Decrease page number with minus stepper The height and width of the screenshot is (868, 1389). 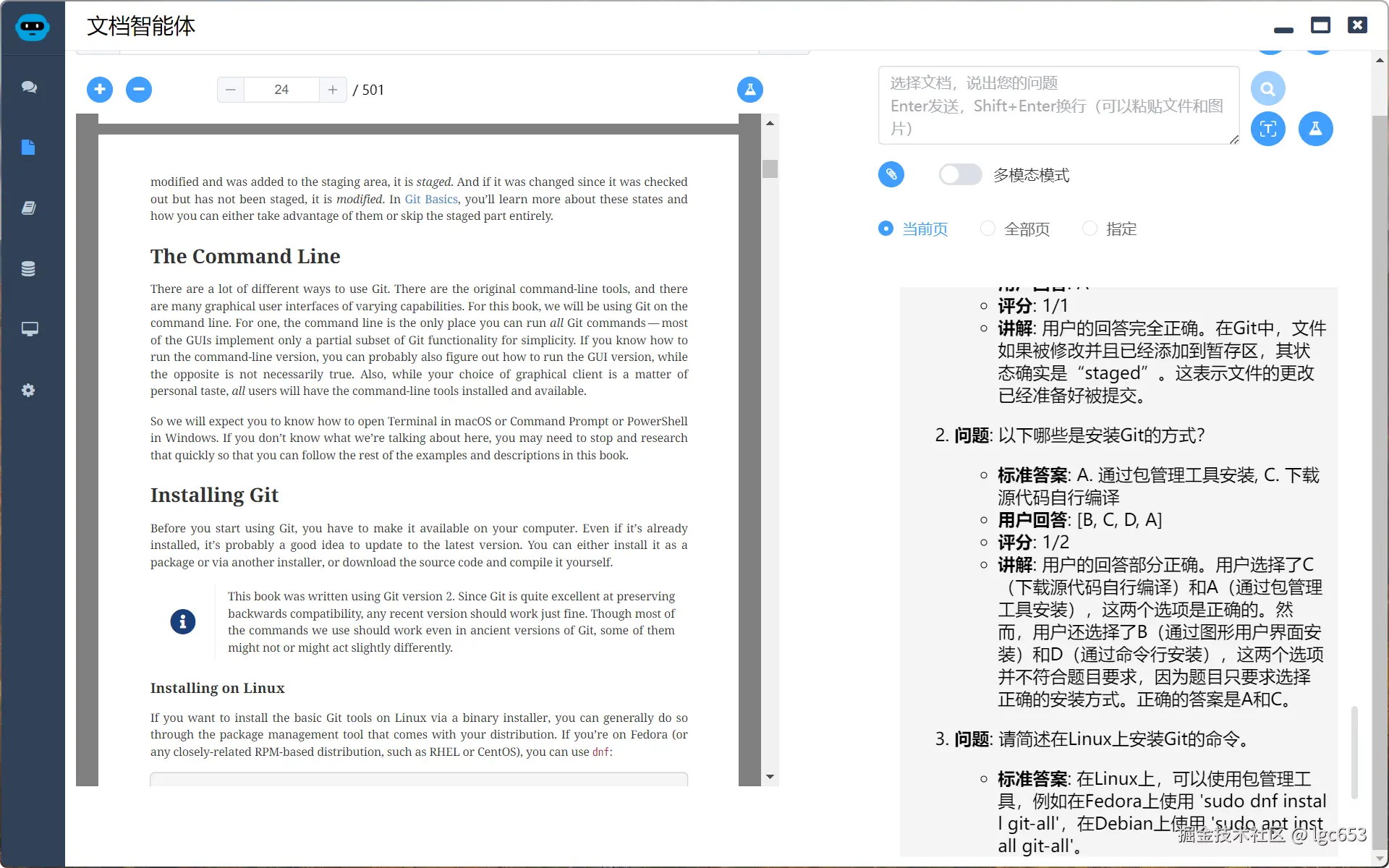(x=231, y=90)
